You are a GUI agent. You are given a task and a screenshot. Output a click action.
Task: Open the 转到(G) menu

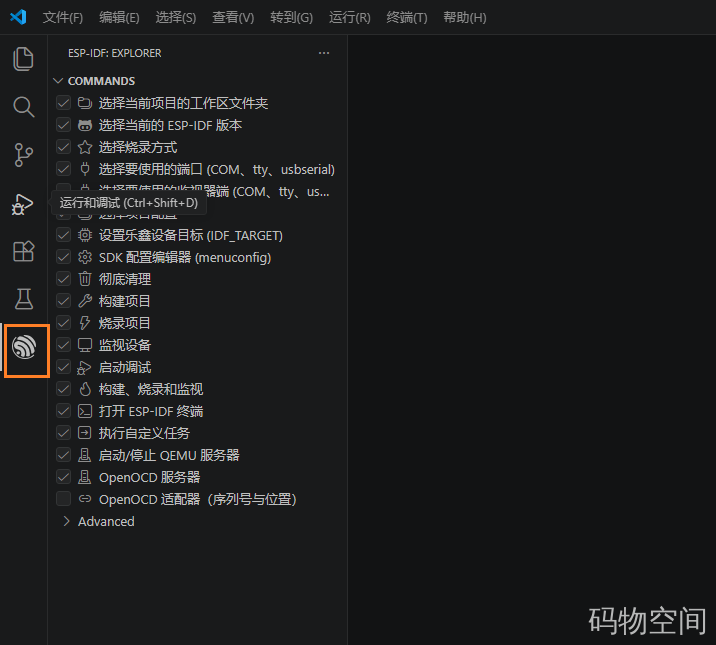(x=291, y=18)
